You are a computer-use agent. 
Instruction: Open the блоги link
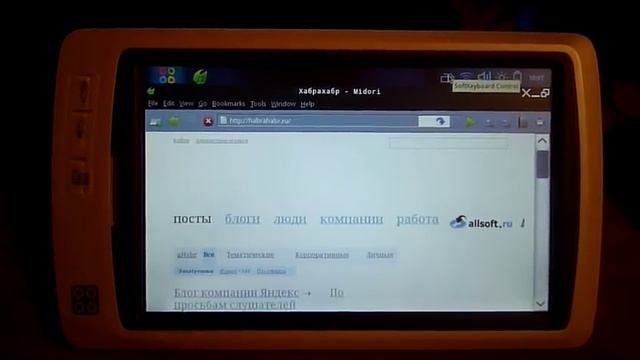242,219
